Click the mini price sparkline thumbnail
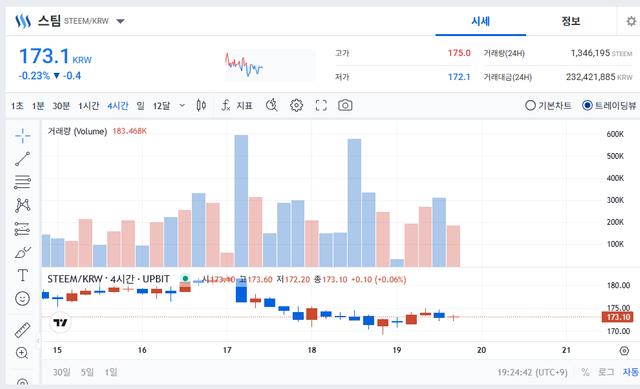Image resolution: width=640 pixels, height=389 pixels. click(x=271, y=65)
